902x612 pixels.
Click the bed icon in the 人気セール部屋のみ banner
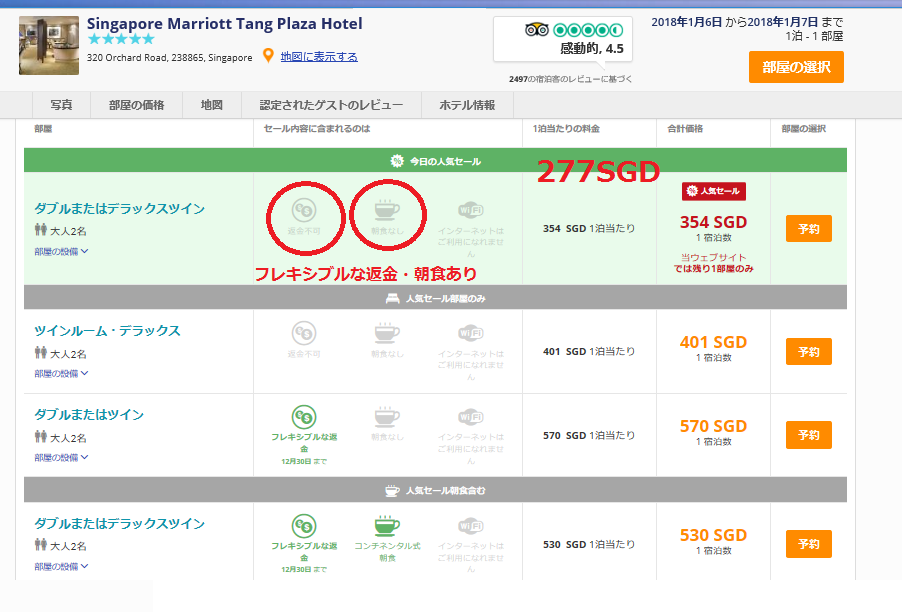392,298
